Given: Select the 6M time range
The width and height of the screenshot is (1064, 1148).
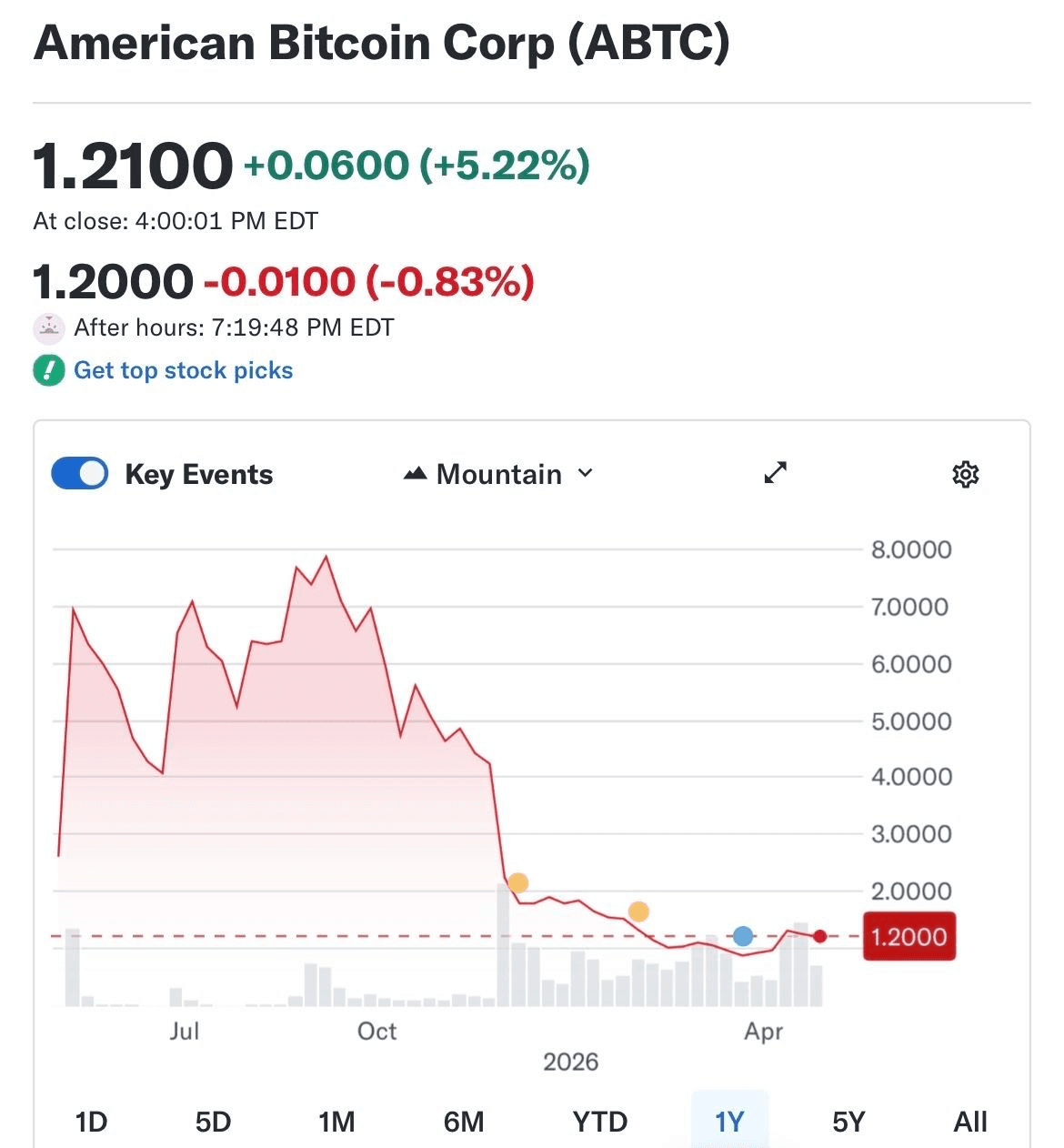Looking at the screenshot, I should pos(464,1122).
